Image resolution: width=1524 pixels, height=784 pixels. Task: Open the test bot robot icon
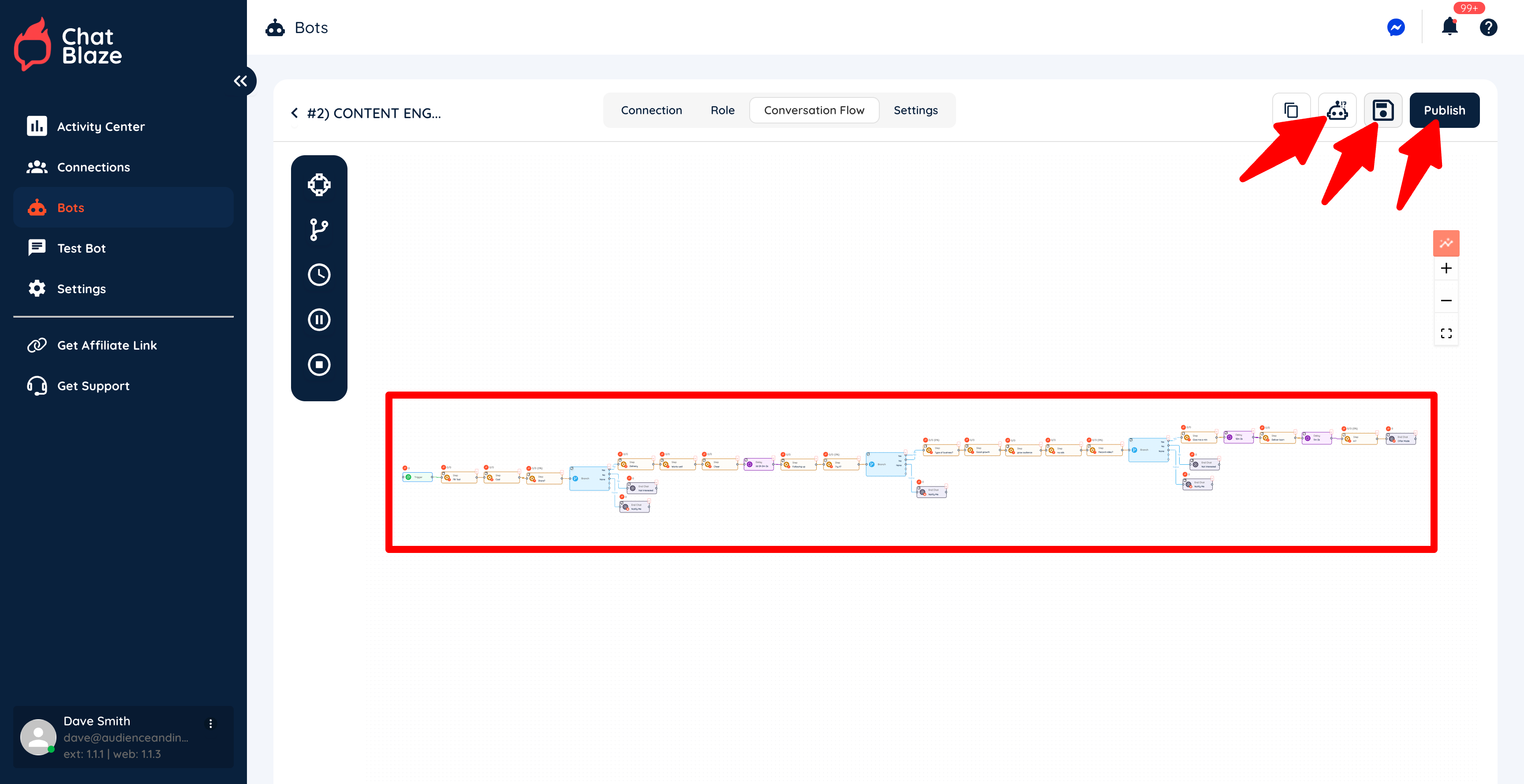(1337, 111)
